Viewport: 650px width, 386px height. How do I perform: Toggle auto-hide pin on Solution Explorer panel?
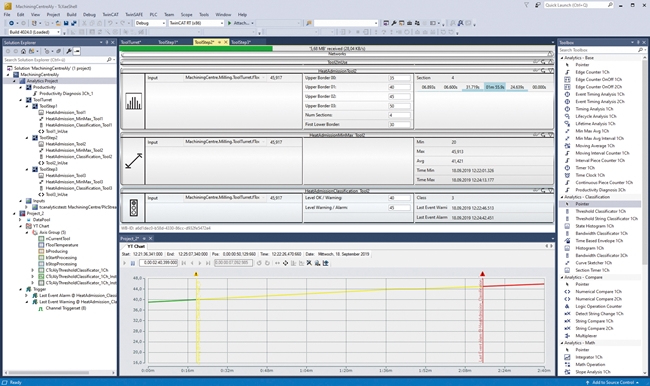(107, 42)
